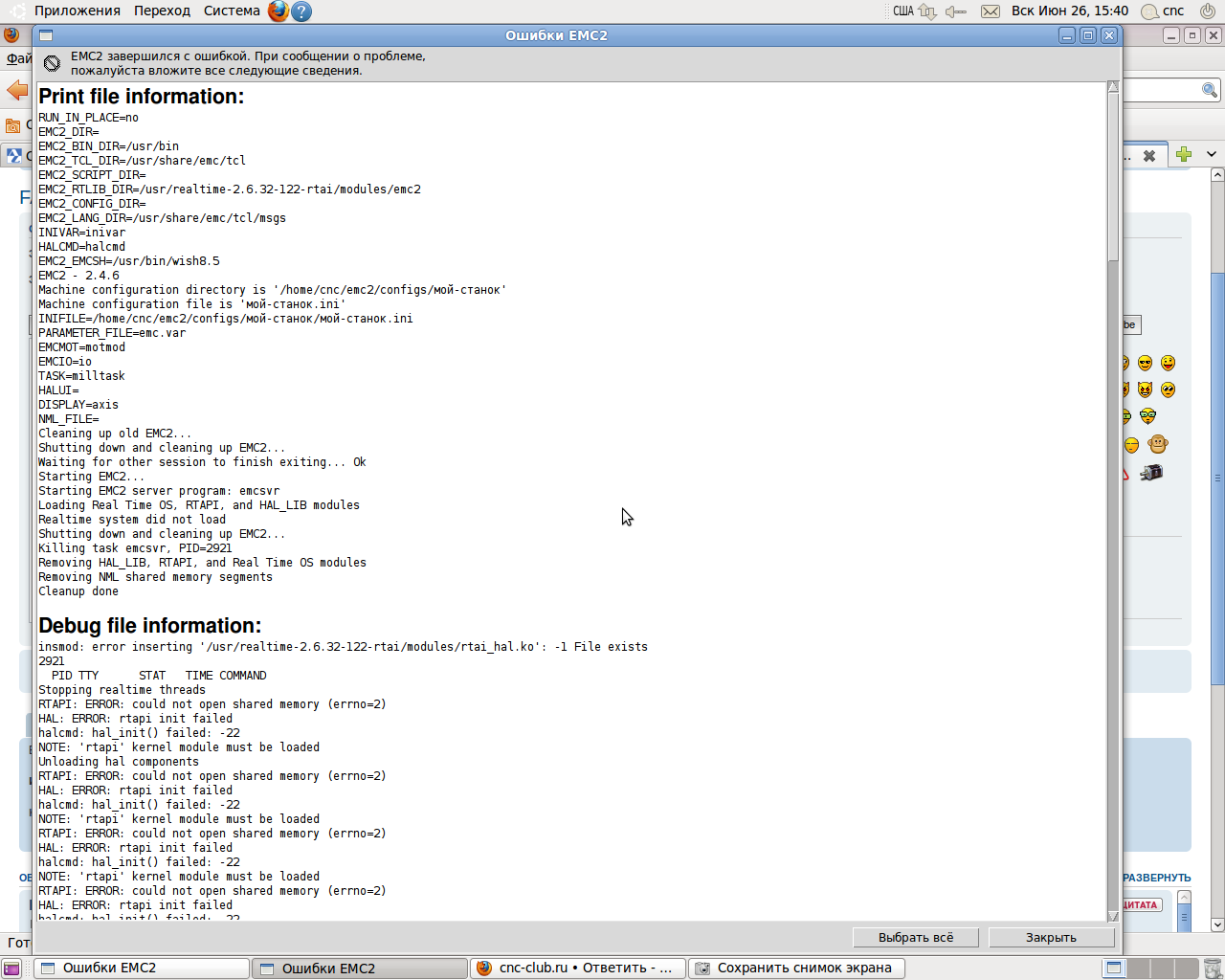Click the power shutdown icon
The width and height of the screenshot is (1225, 980).
point(1208,11)
